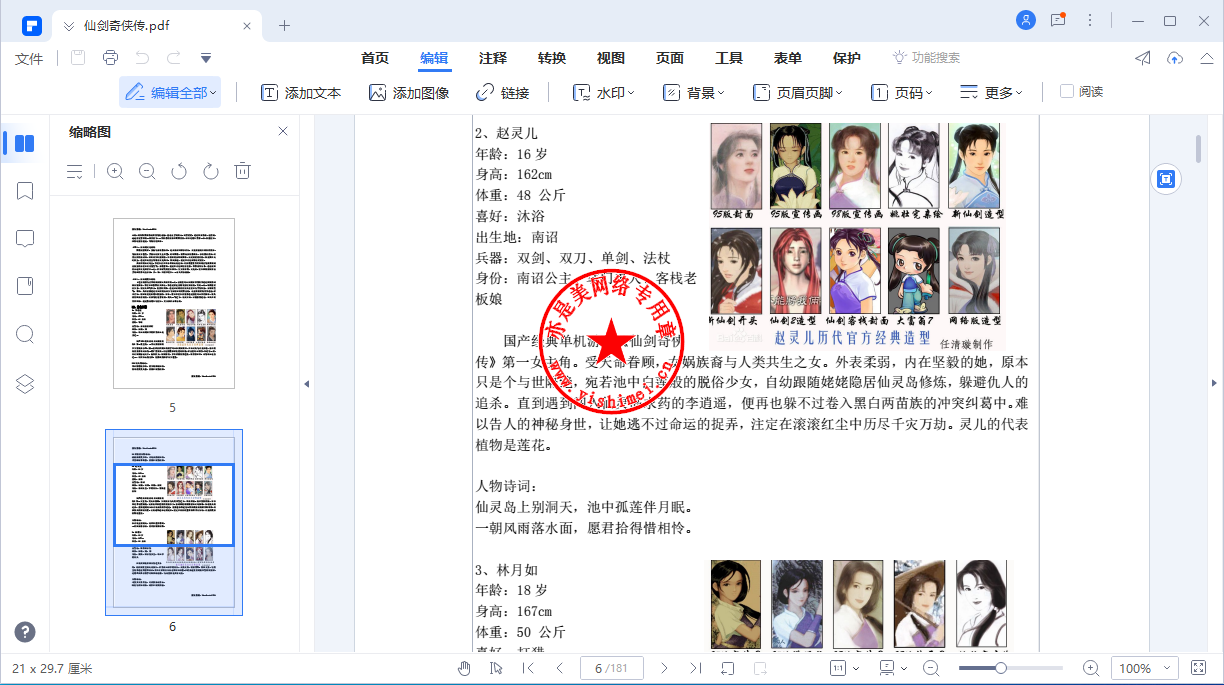Click the 链接 link button

pyautogui.click(x=502, y=93)
